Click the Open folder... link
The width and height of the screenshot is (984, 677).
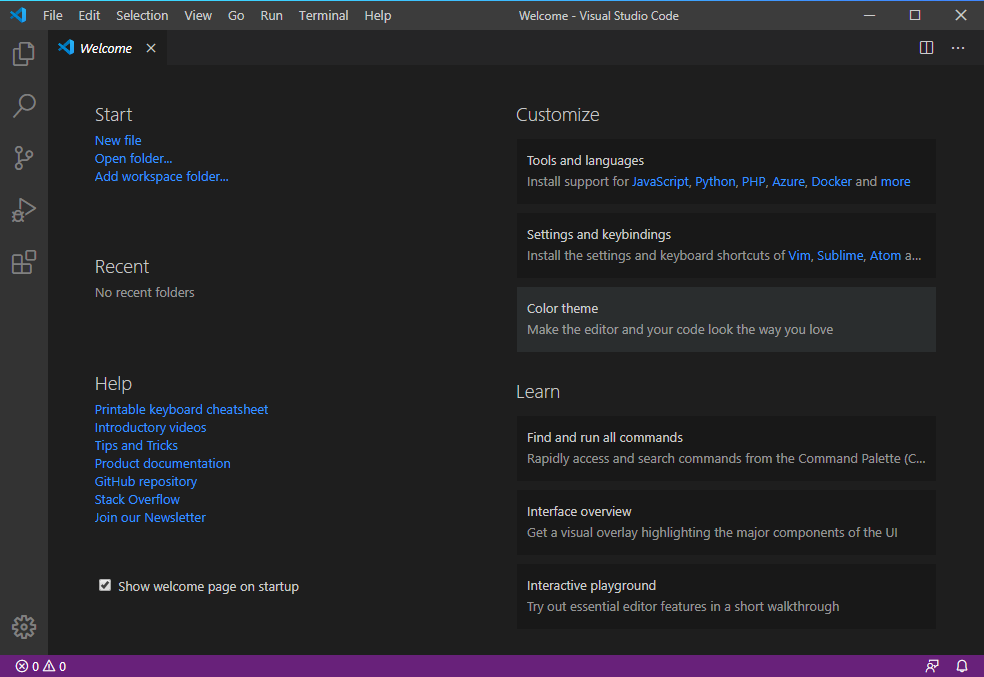point(133,159)
